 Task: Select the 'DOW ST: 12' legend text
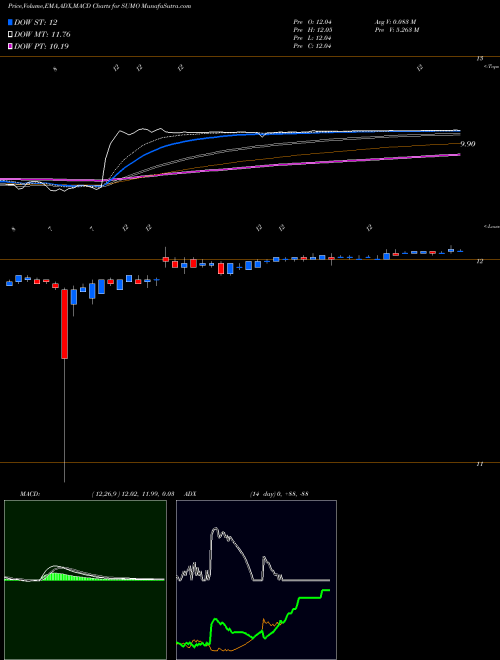click(36, 22)
